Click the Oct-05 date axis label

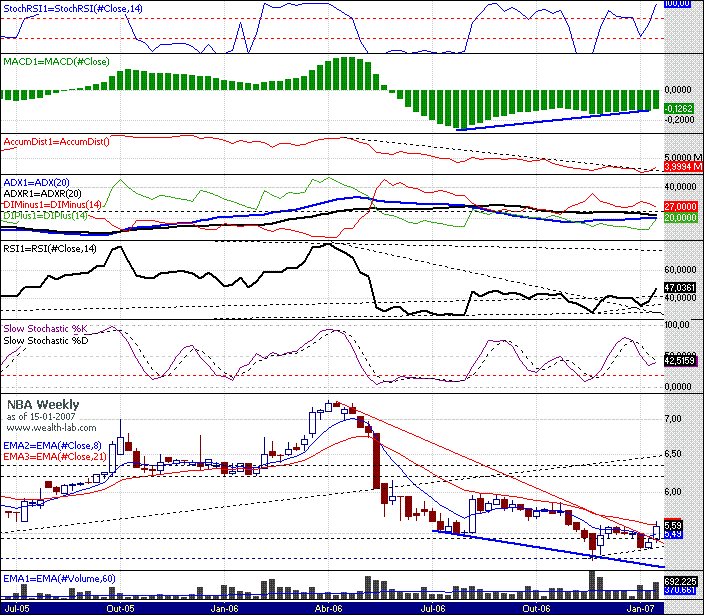coord(120,609)
